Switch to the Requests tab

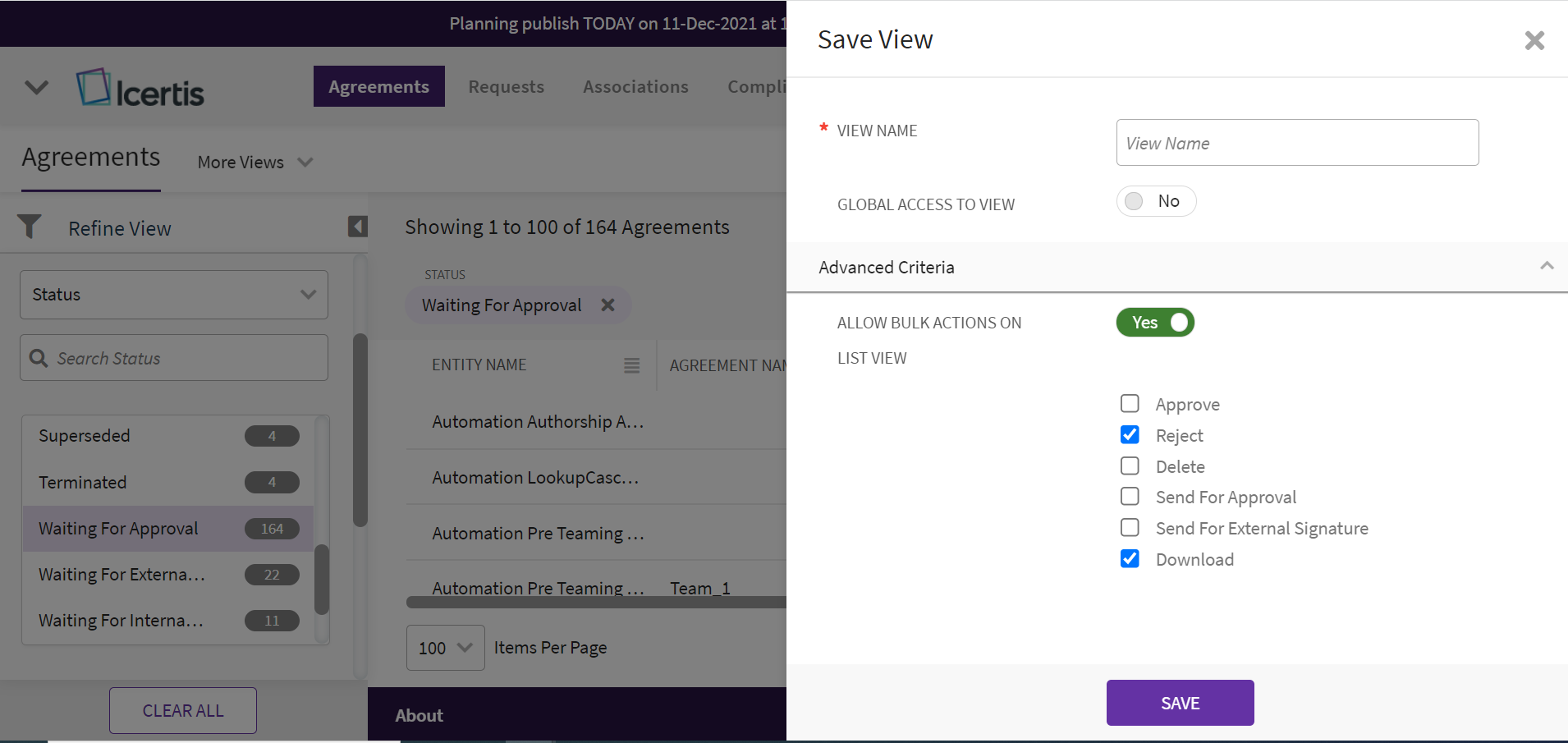pyautogui.click(x=506, y=87)
